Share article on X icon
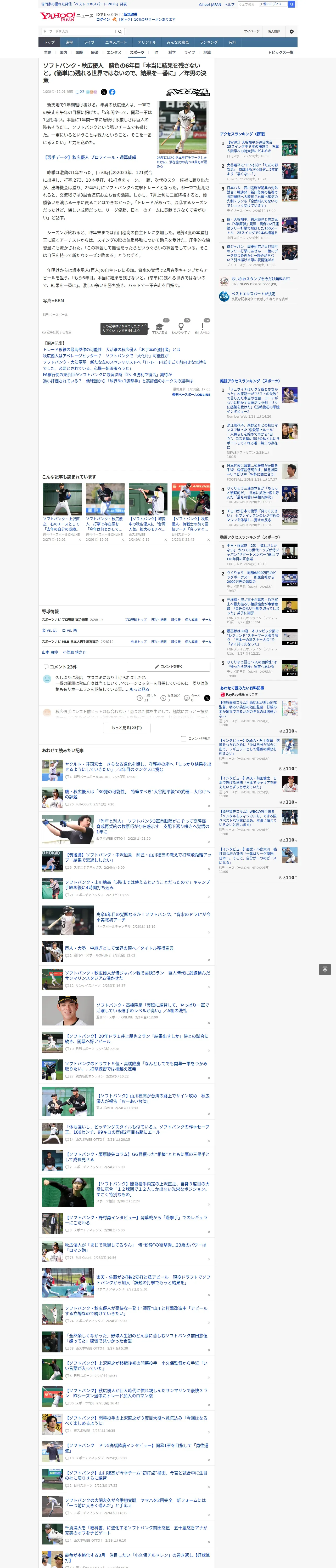The image size is (336, 1568). point(104,92)
